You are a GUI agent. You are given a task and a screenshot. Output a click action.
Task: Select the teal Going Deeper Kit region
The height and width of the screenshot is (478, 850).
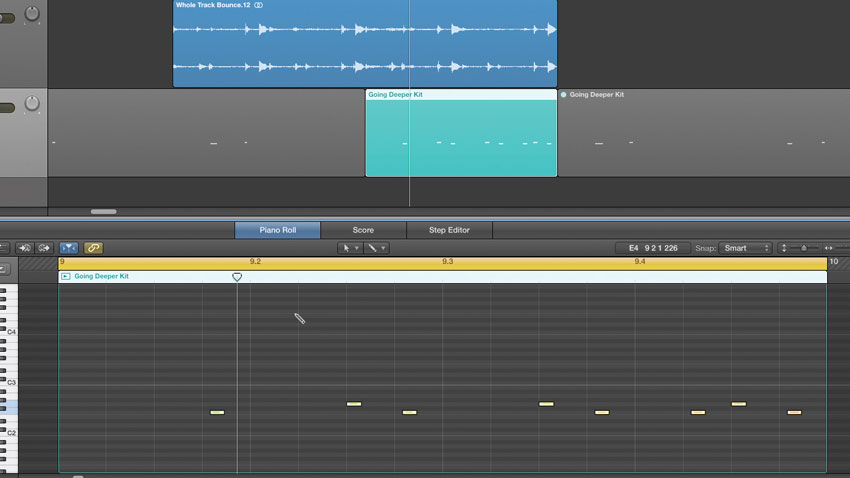coord(461,133)
